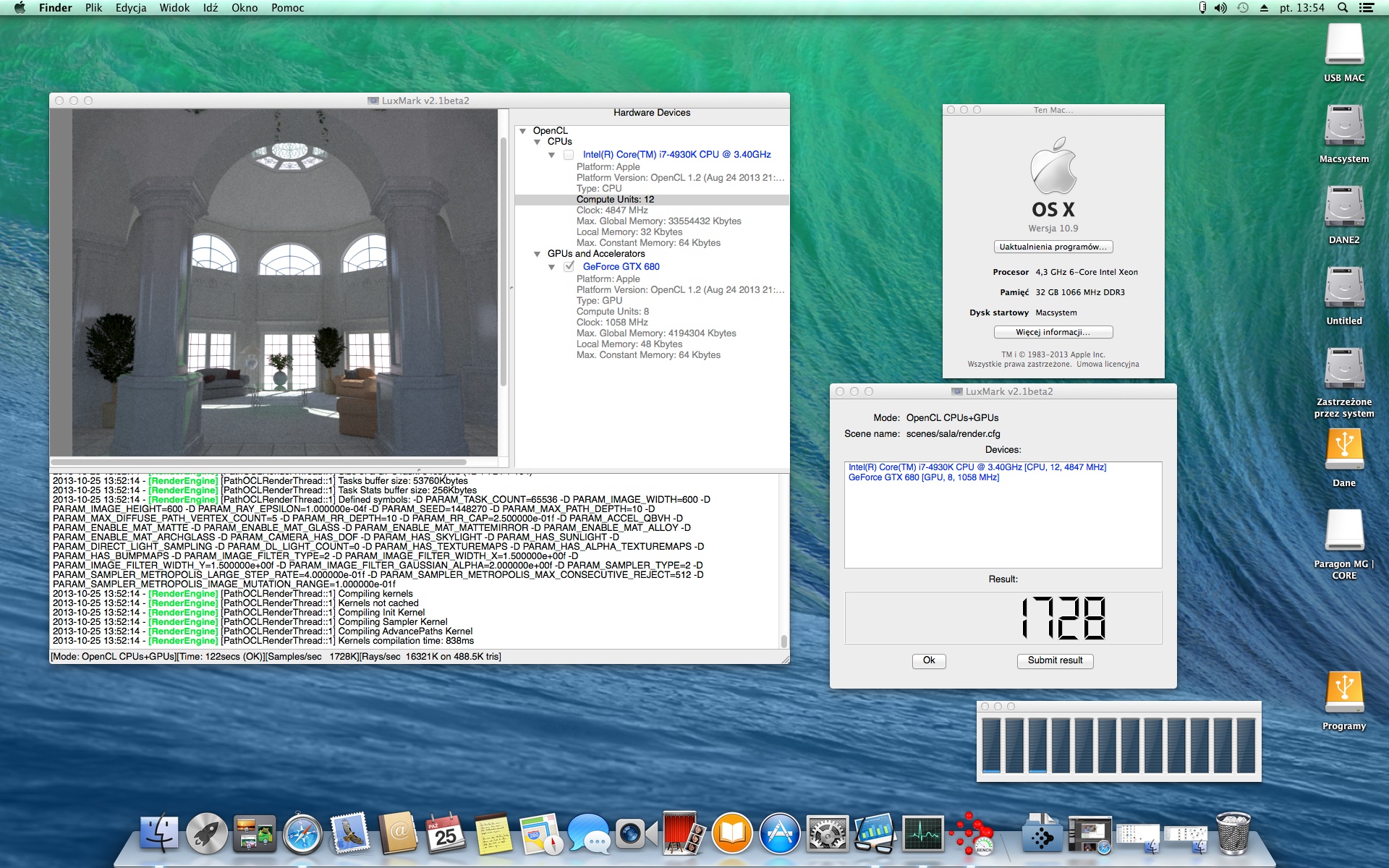The width and height of the screenshot is (1389, 868).
Task: Open the Paragon MG CORE drive on desktop
Action: (1344, 545)
